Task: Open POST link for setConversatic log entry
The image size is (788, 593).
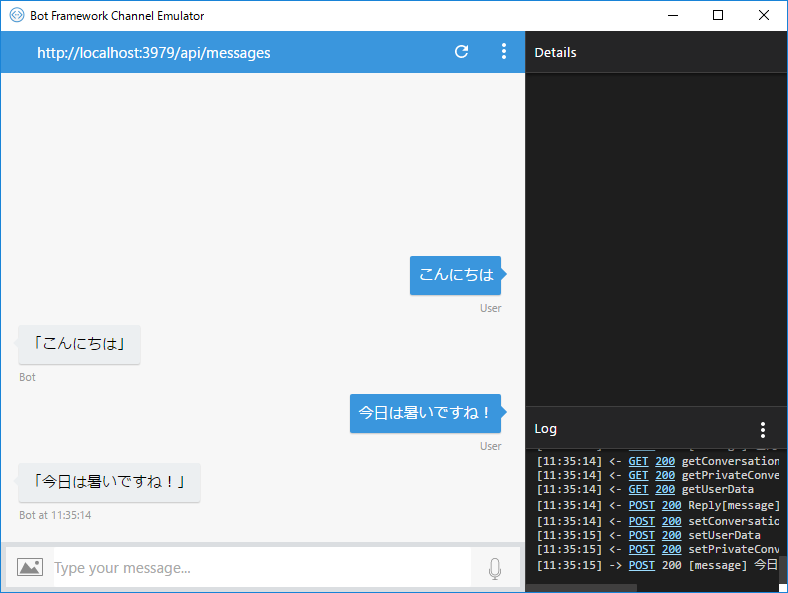Action: click(x=642, y=522)
